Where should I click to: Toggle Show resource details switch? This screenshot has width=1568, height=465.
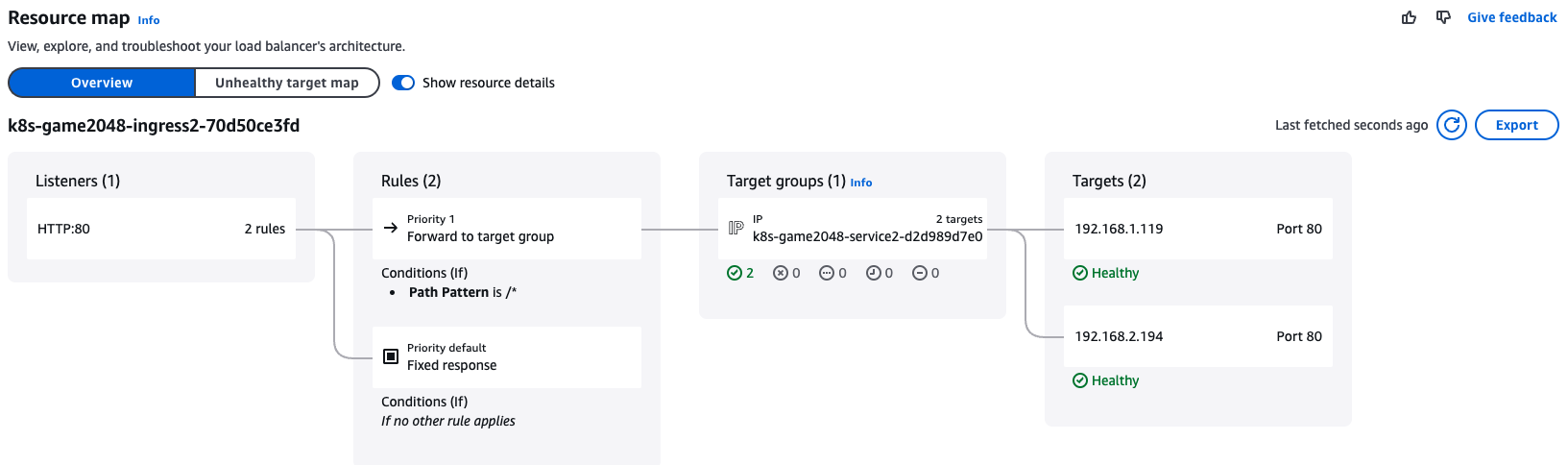(403, 83)
